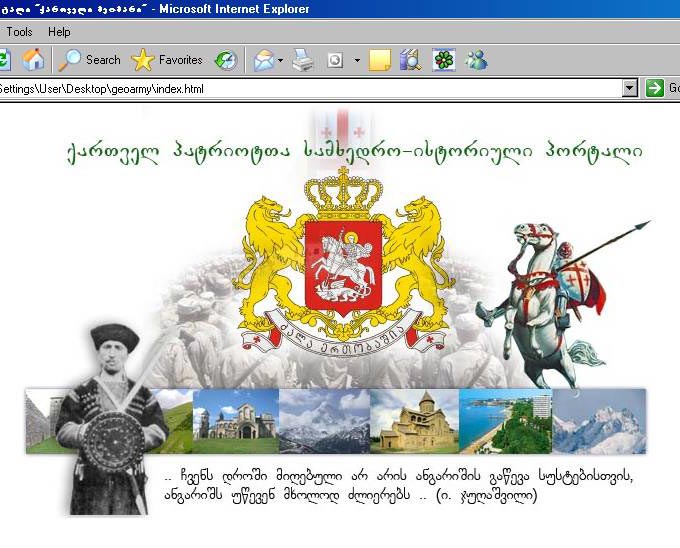Open the yellow note Discuss icon
Image resolution: width=680 pixels, height=548 pixels.
(379, 60)
